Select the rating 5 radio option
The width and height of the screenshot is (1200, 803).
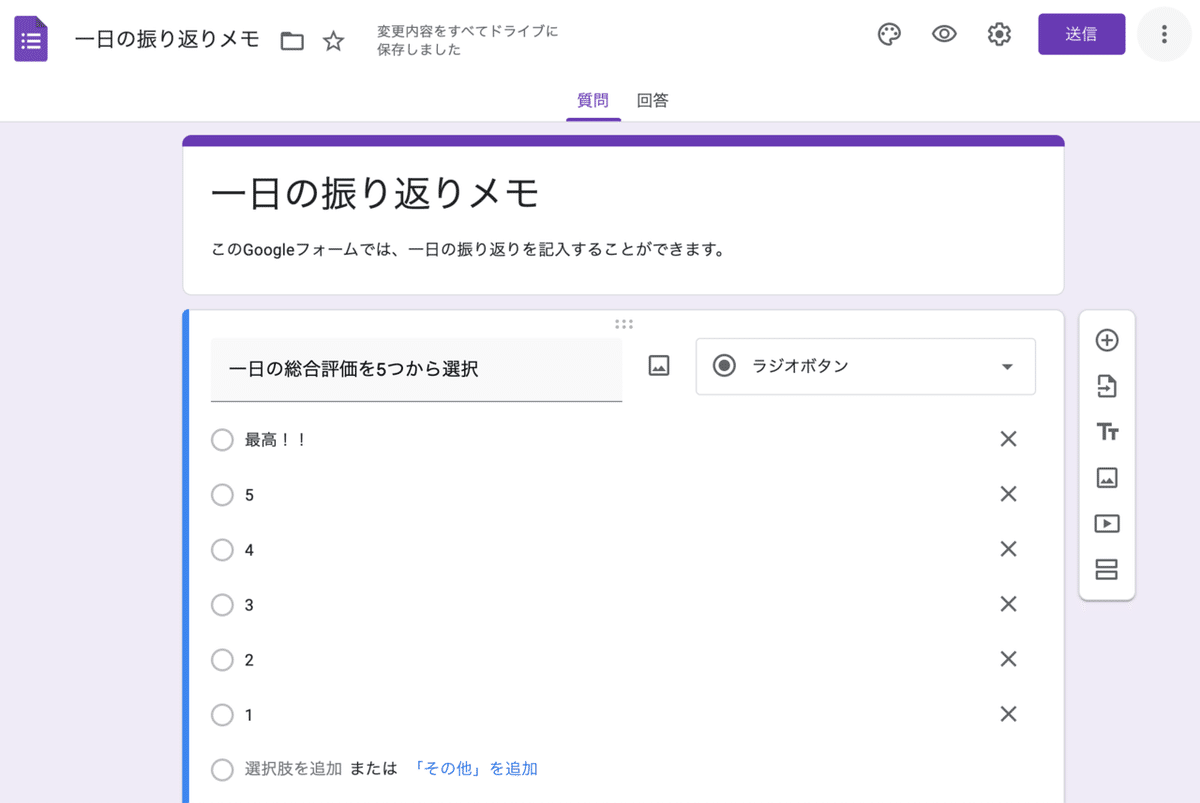coord(222,494)
